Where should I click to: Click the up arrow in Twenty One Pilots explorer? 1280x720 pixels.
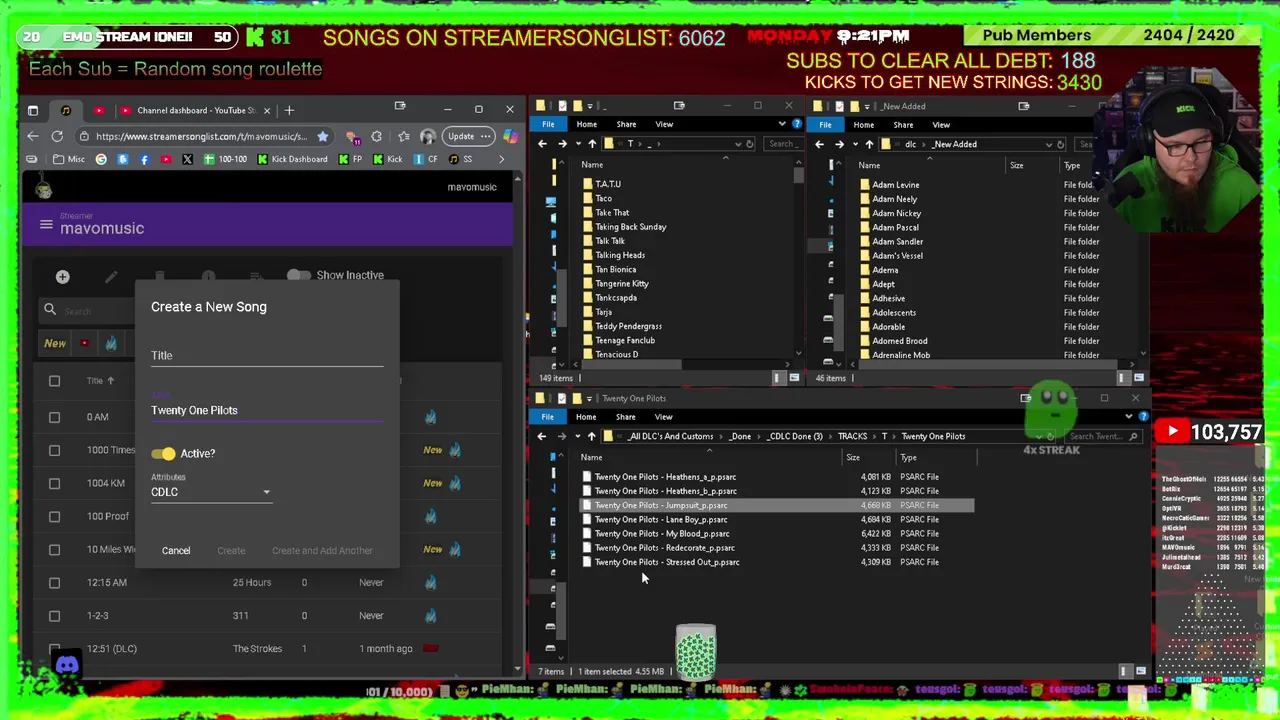[591, 436]
